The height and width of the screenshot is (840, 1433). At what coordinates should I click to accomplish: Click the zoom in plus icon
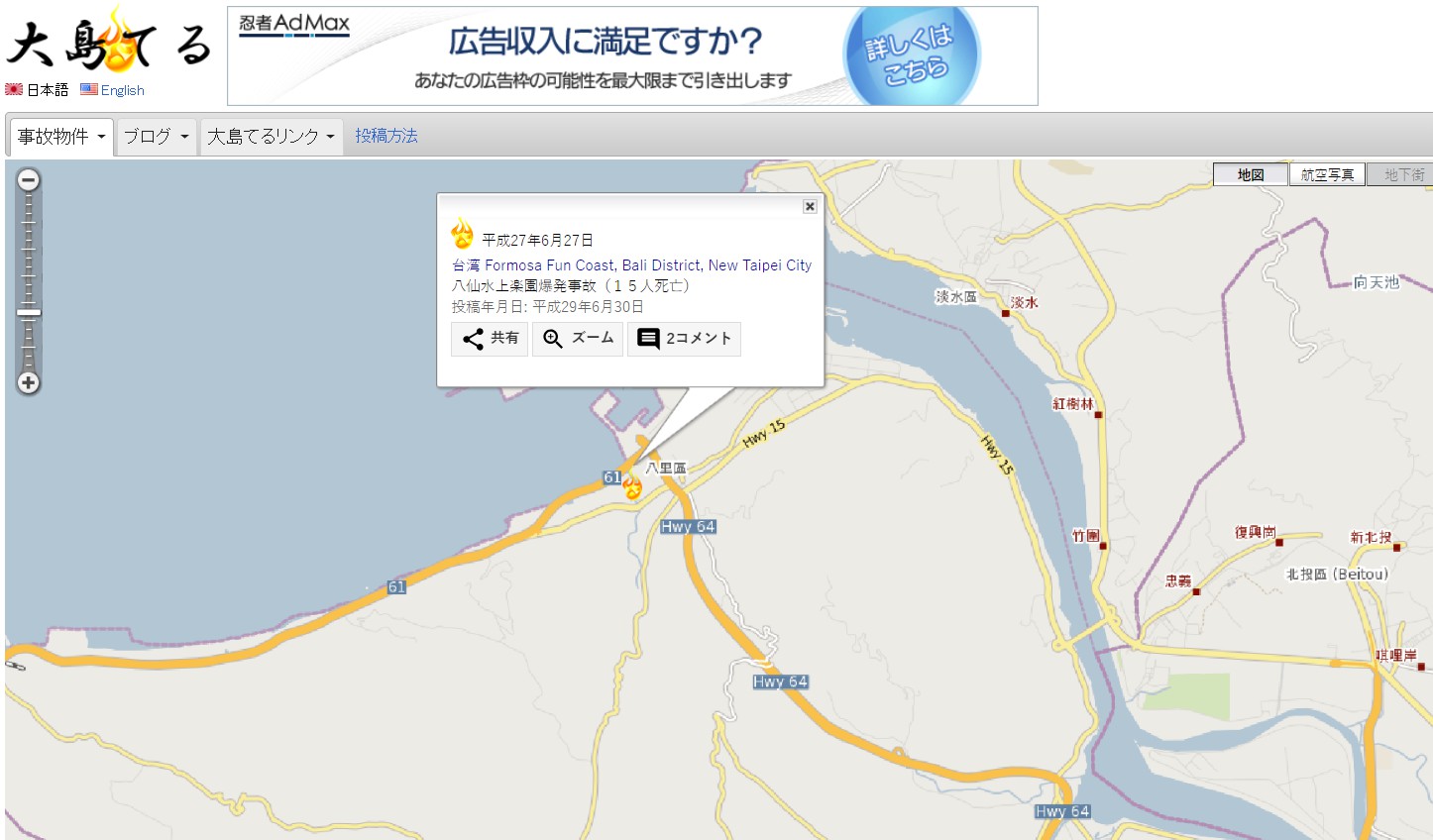point(29,383)
